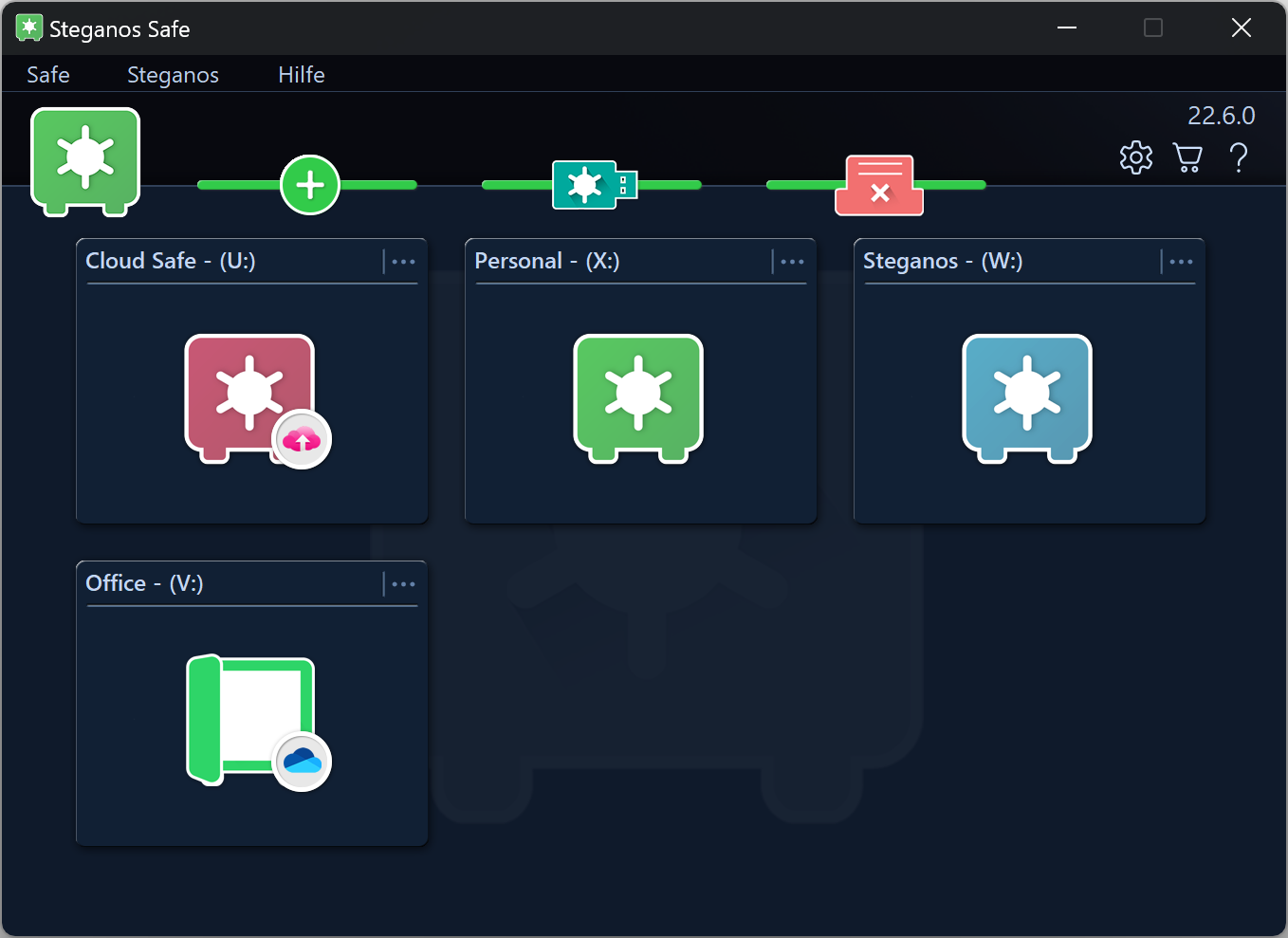1288x938 pixels.
Task: Click the green plus create-safe icon
Action: (x=310, y=185)
